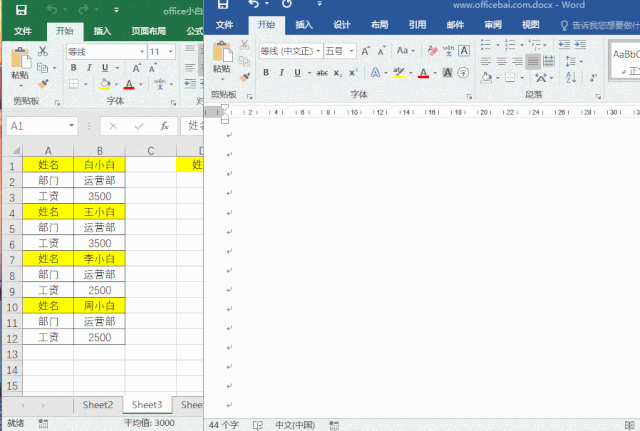640x431 pixels.
Task: Click Word's distributed alignment icon
Action: coord(549,62)
